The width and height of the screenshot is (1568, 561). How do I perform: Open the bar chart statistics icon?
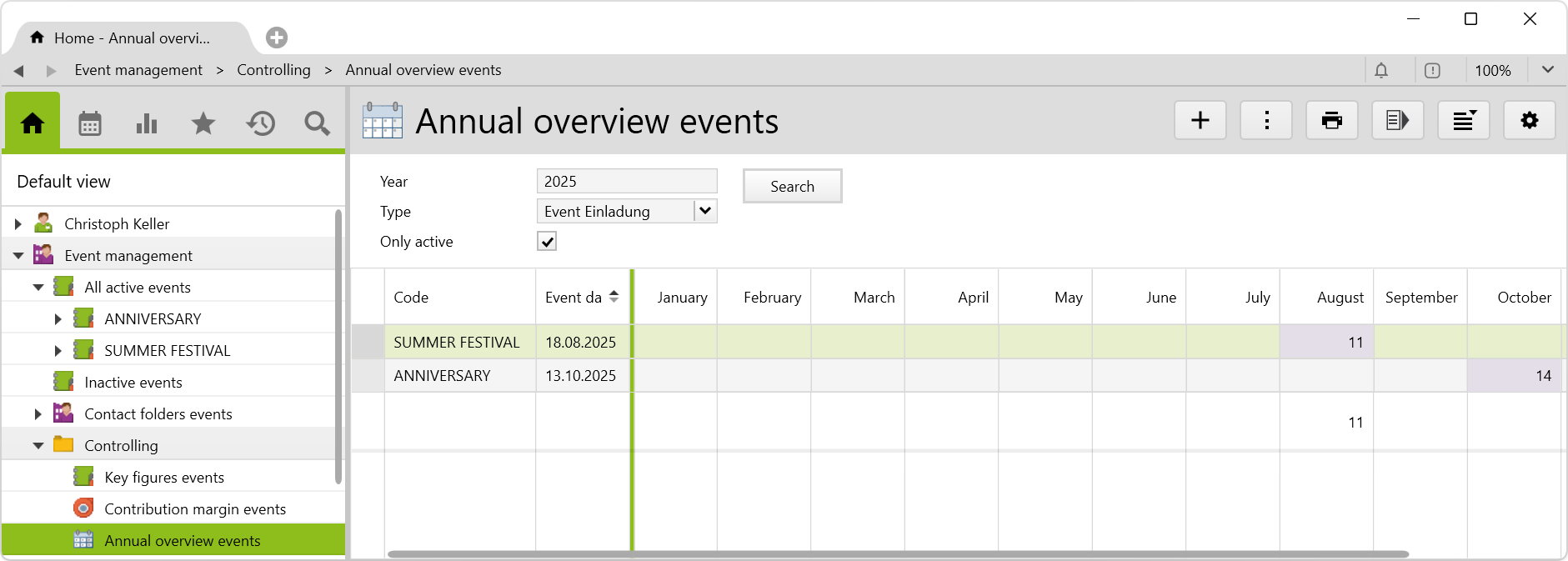click(146, 123)
